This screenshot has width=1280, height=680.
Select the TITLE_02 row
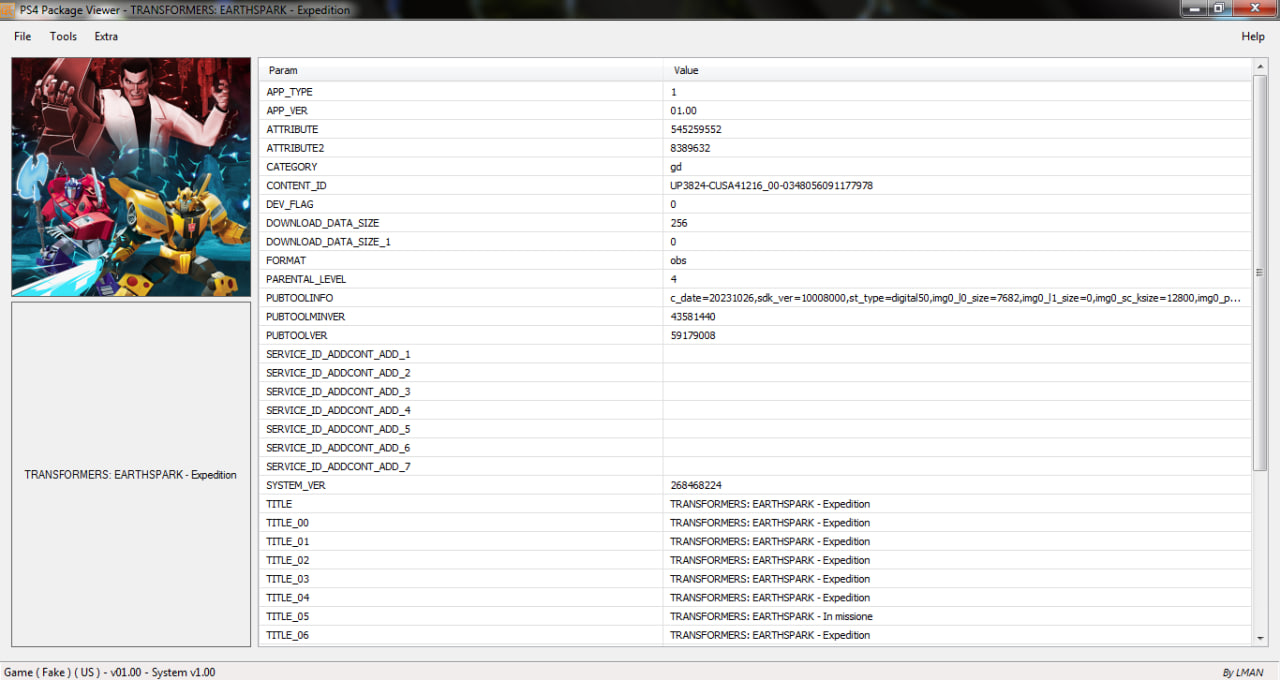(x=755, y=561)
